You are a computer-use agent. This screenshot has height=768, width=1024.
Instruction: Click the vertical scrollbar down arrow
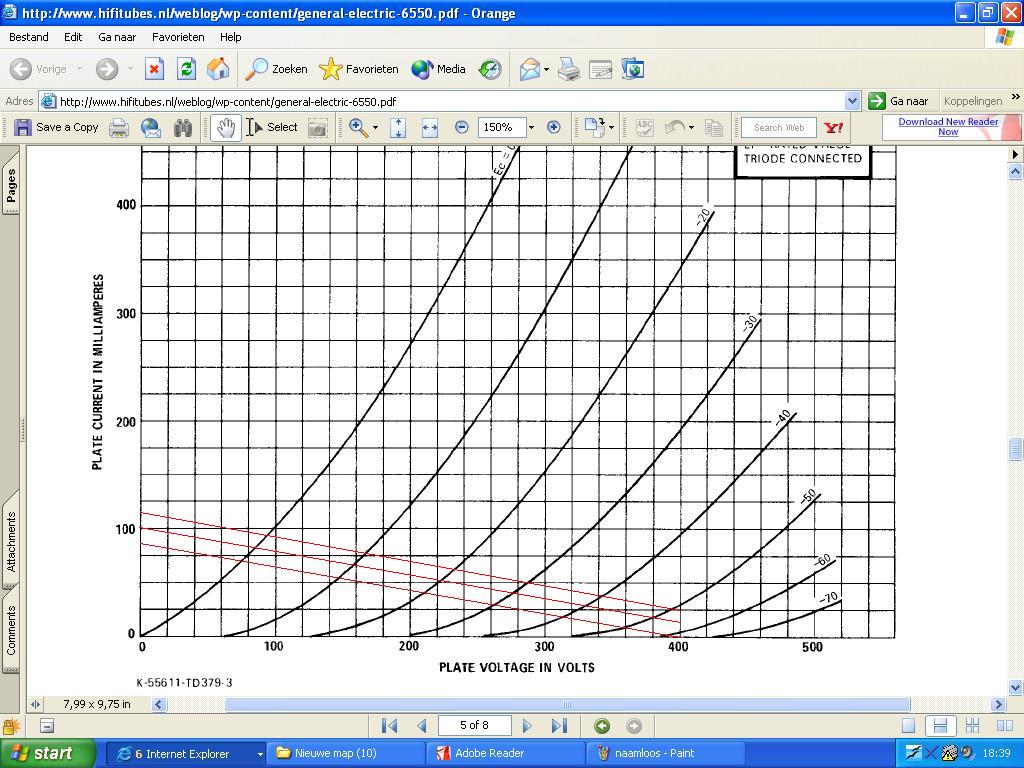tap(1015, 687)
